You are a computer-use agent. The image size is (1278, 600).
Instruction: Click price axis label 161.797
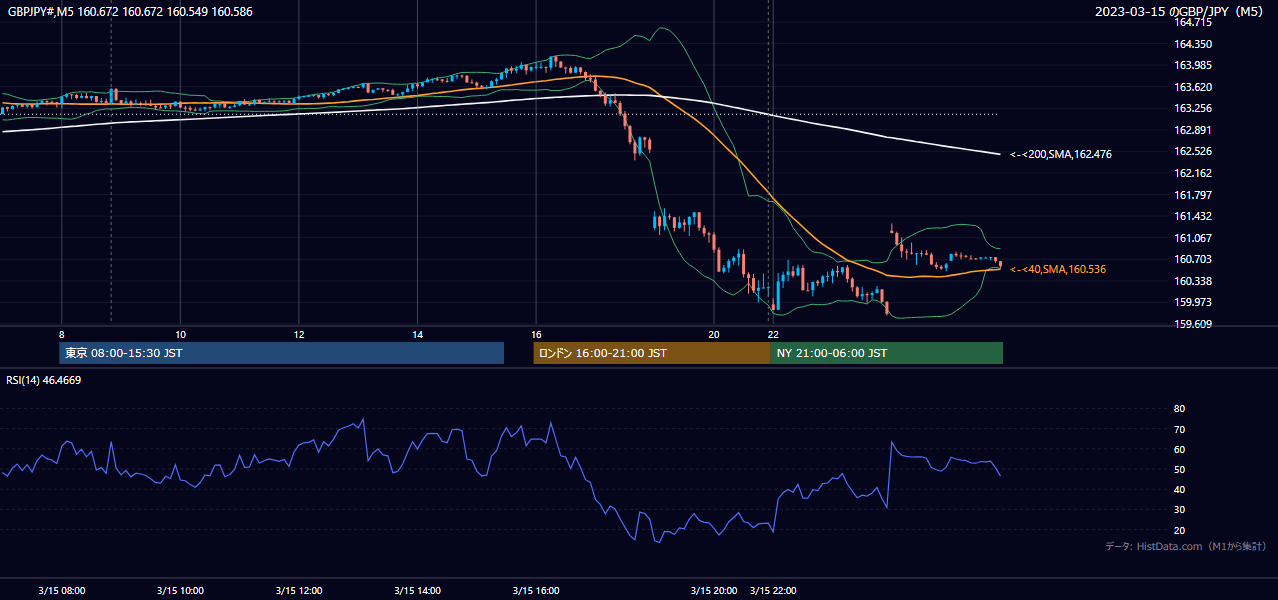pyautogui.click(x=1193, y=195)
